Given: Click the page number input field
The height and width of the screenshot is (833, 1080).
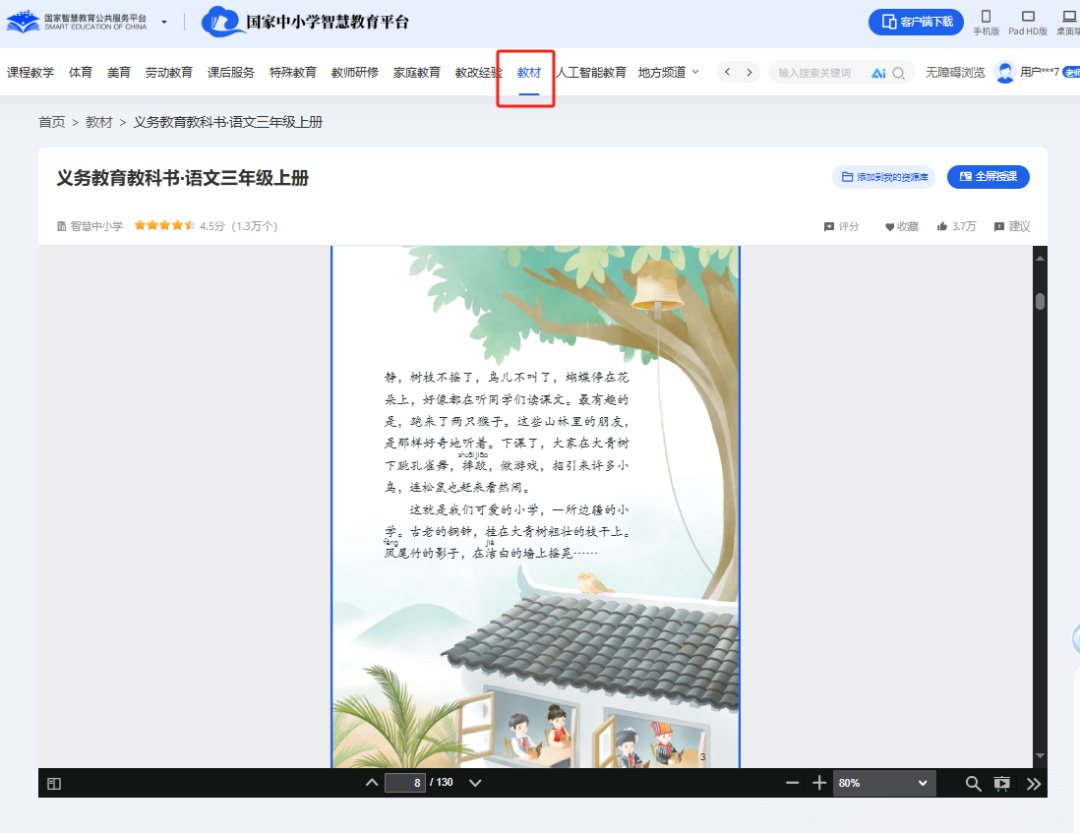Looking at the screenshot, I should point(405,783).
